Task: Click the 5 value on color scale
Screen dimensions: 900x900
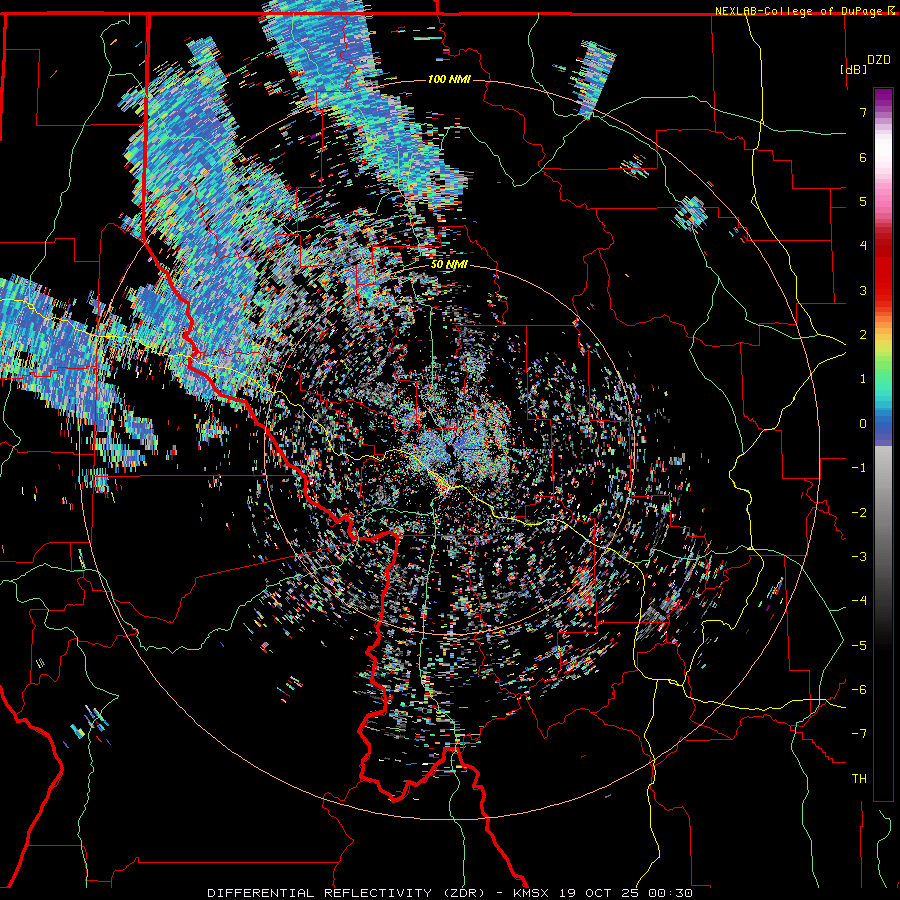Action: click(x=863, y=201)
